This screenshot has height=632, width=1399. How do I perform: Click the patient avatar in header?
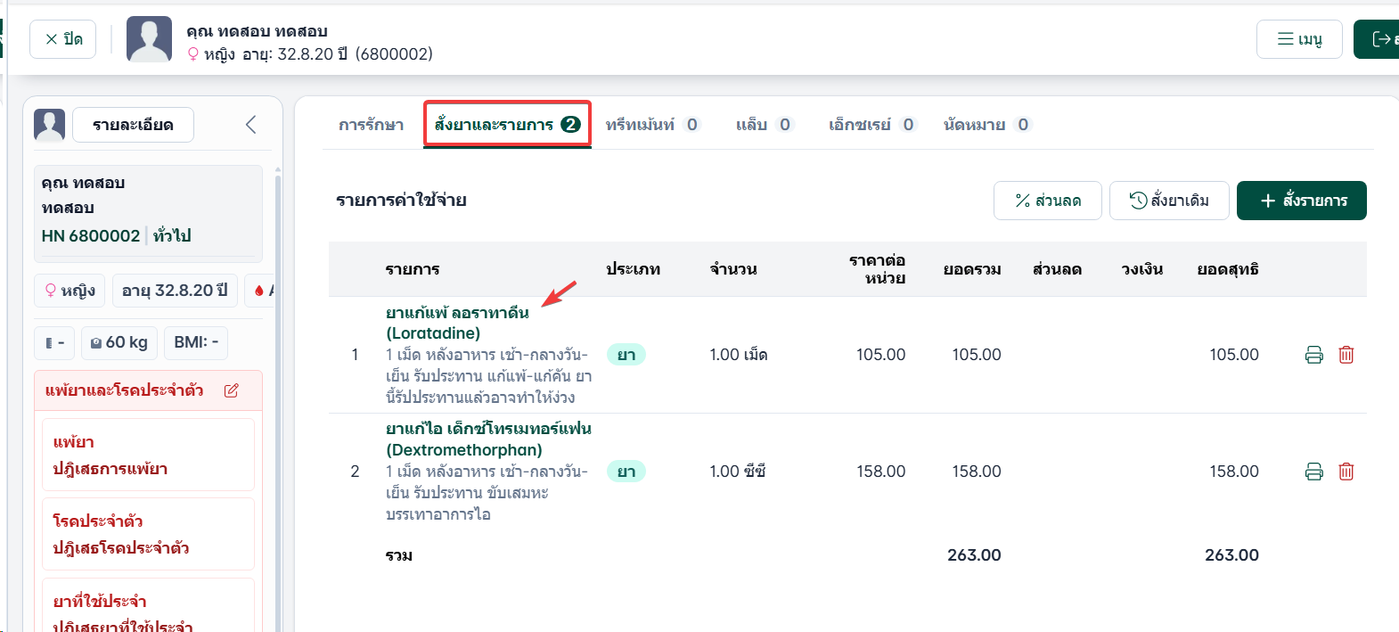[149, 39]
